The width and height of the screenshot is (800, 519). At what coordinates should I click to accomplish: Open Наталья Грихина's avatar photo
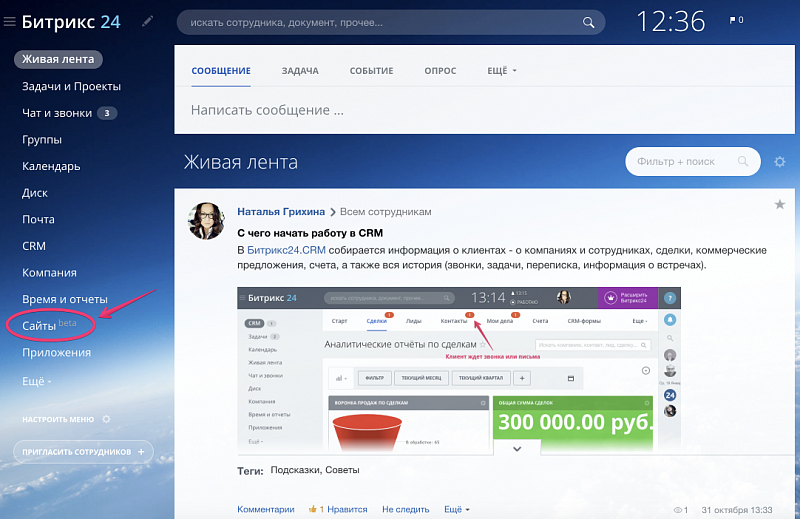pyautogui.click(x=206, y=220)
